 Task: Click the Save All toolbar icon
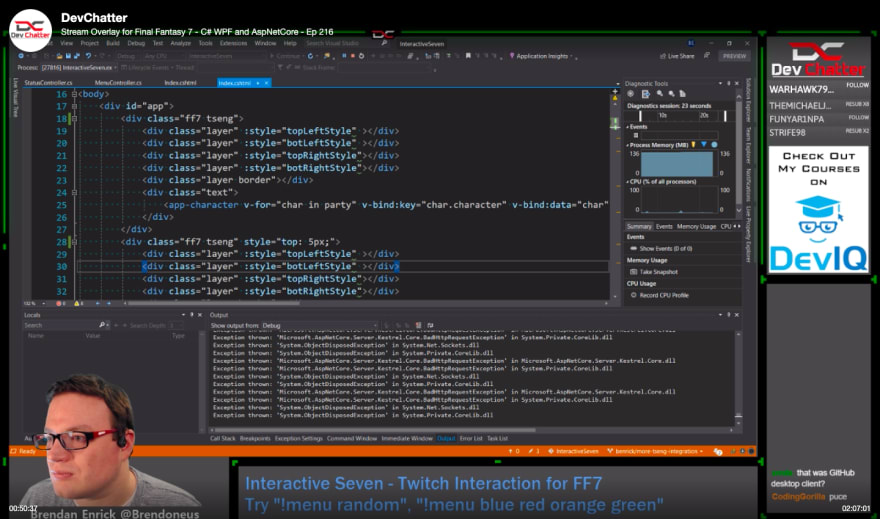76,56
